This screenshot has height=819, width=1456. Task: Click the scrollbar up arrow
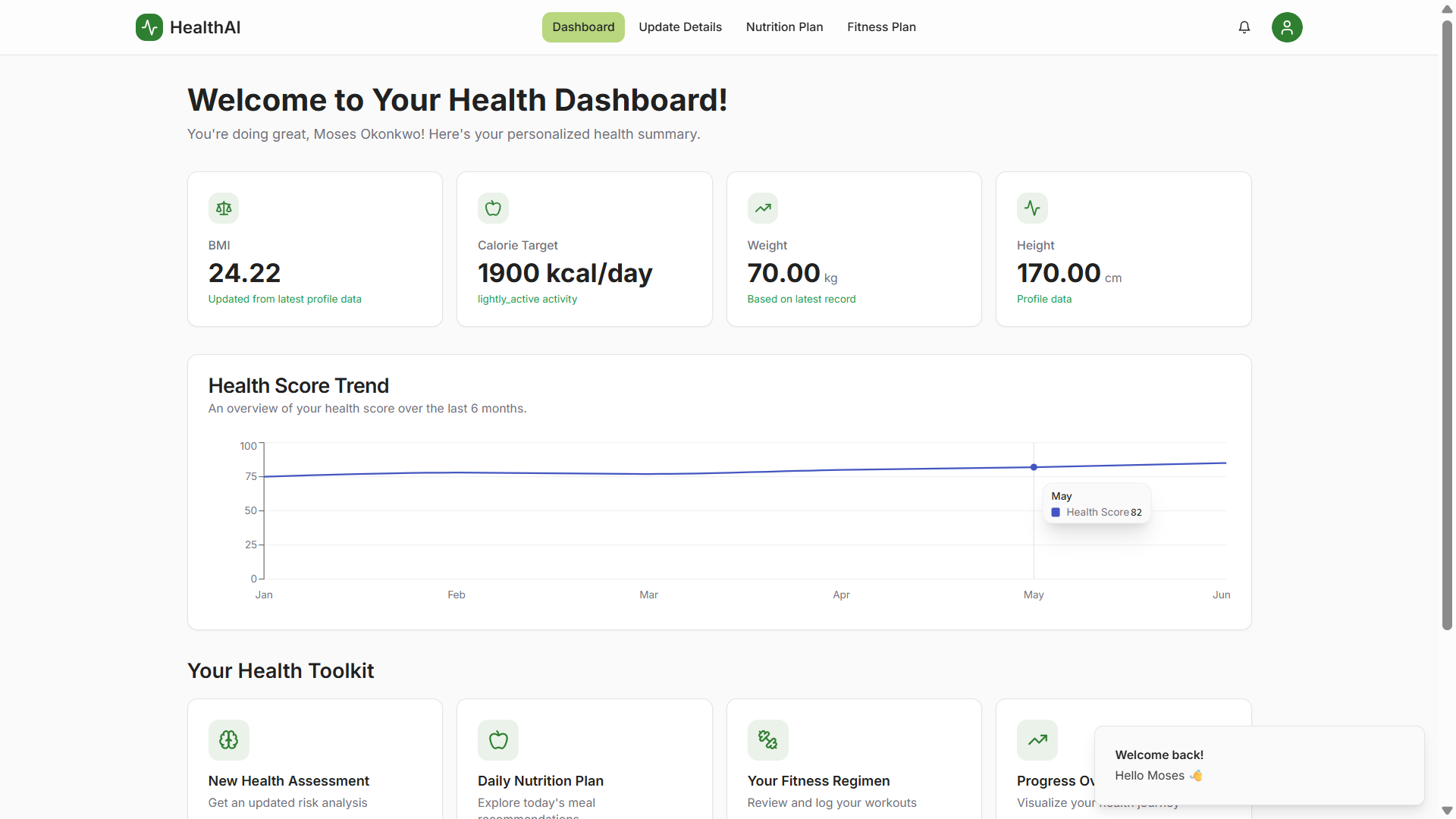(1447, 9)
